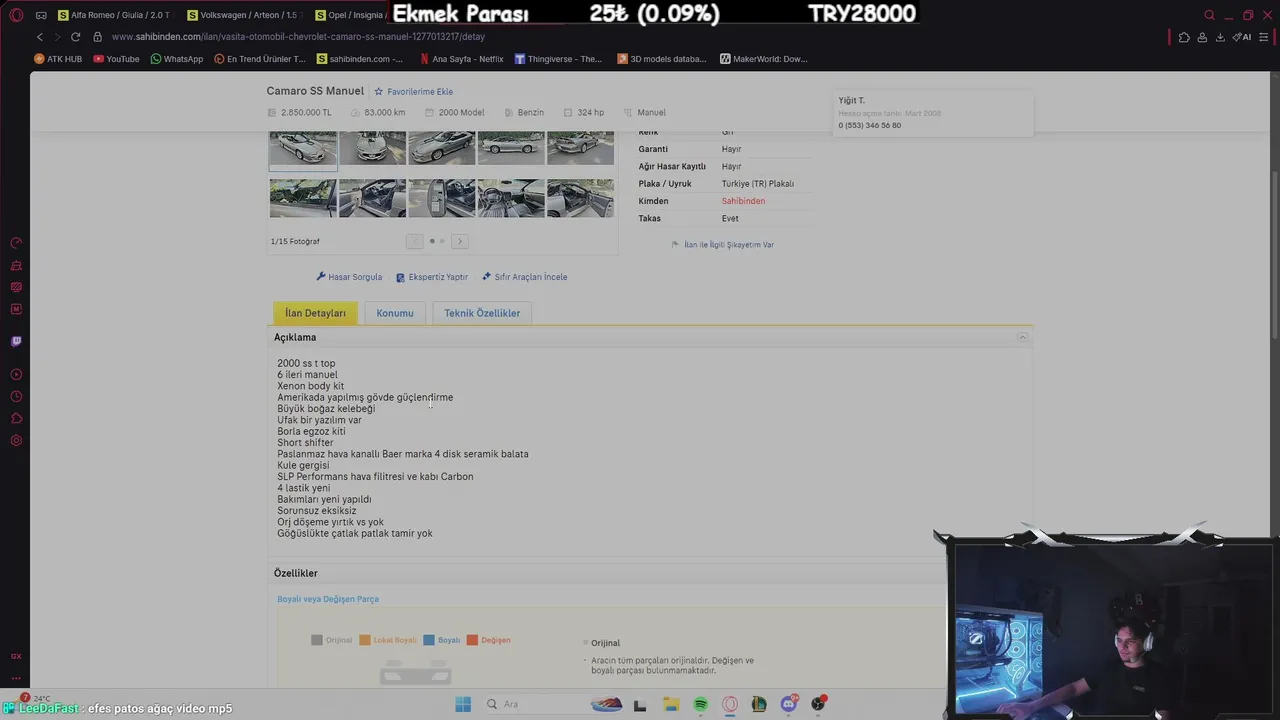Click the Ekspertiz Yaptır link
Viewport: 1280px width, 720px height.
(432, 277)
